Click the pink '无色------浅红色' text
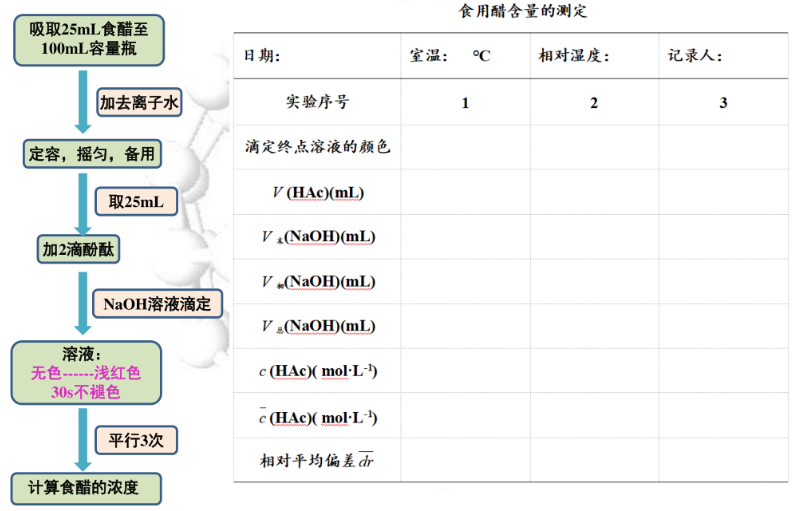The width and height of the screenshot is (799, 511). [85, 373]
